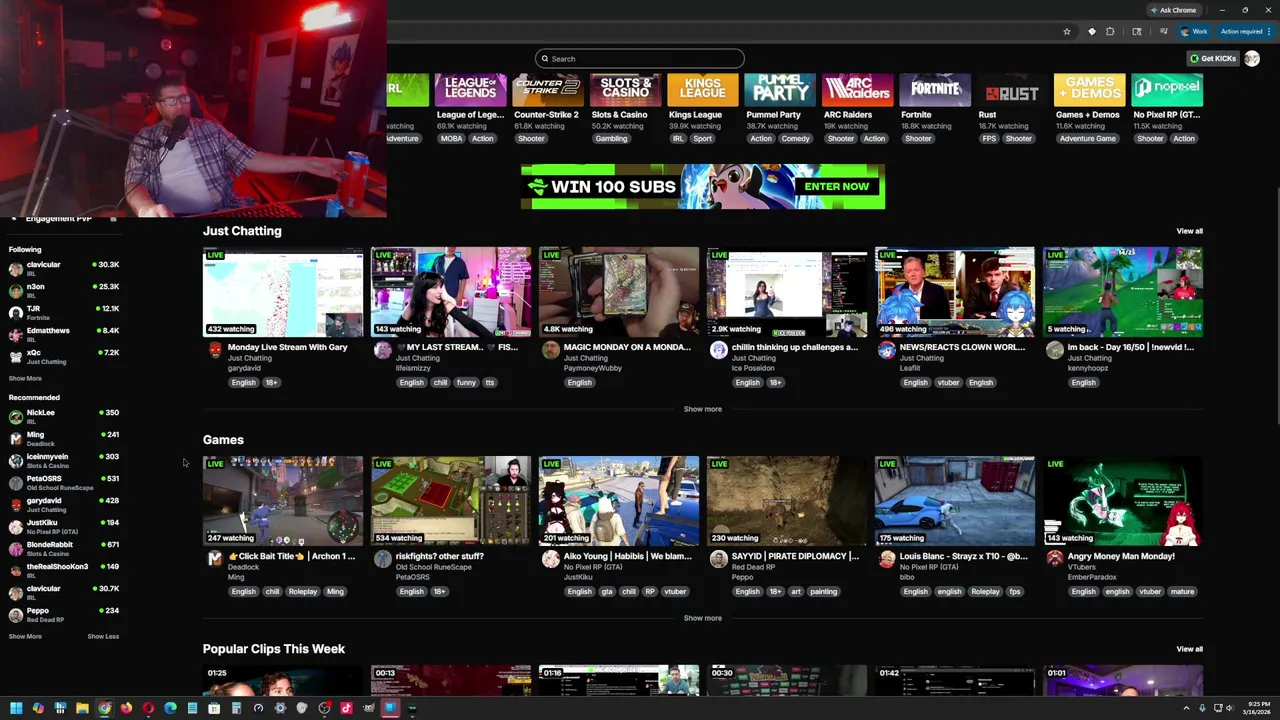The width and height of the screenshot is (1280, 720).
Task: Open File Explorer from taskbar
Action: [82, 708]
